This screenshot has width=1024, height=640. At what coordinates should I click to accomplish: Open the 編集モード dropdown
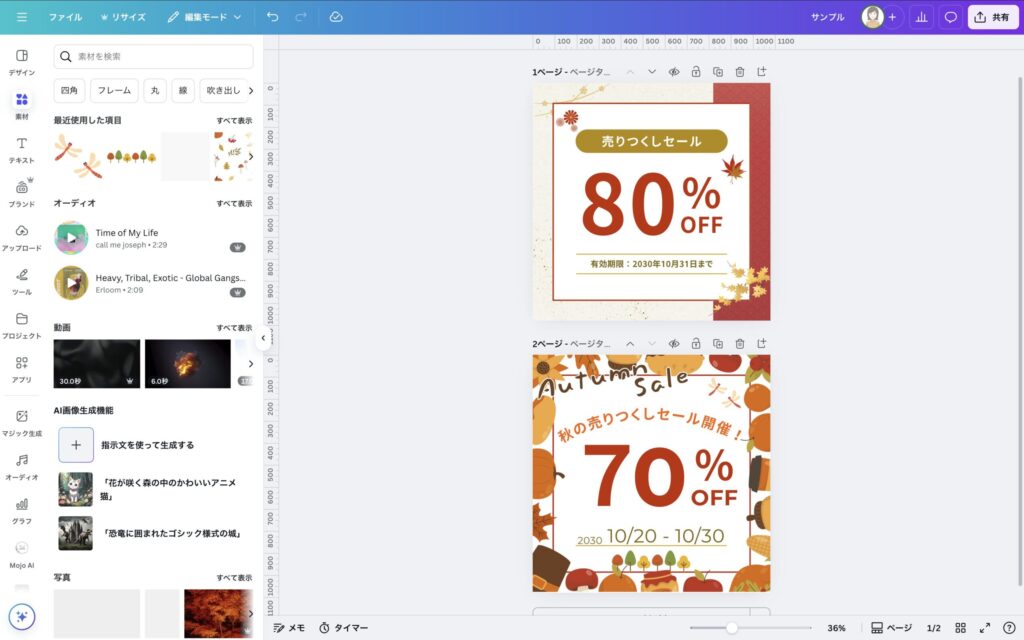(204, 17)
